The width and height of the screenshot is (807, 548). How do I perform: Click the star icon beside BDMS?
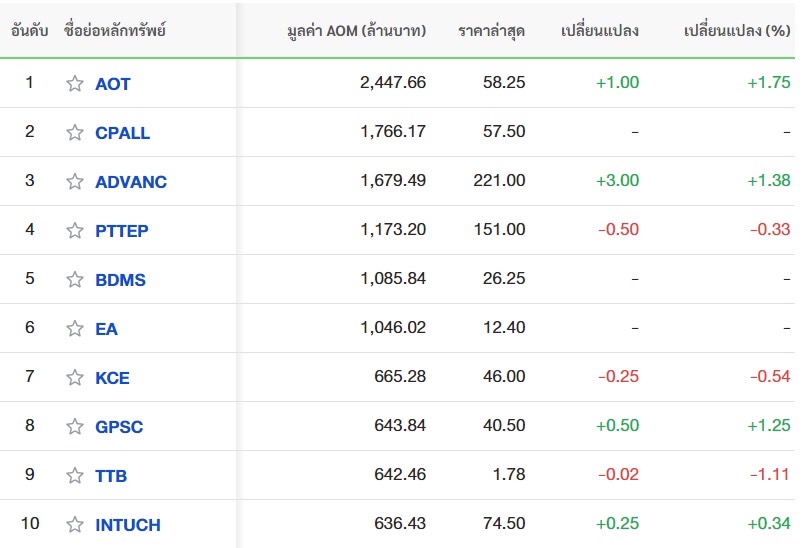click(x=75, y=280)
